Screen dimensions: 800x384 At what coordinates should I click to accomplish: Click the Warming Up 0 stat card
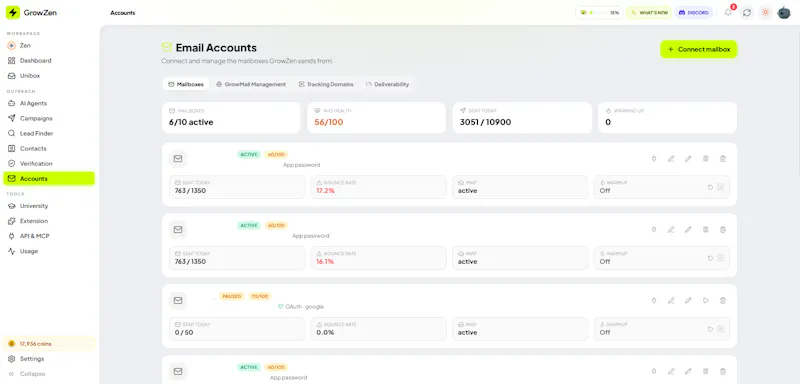[667, 118]
